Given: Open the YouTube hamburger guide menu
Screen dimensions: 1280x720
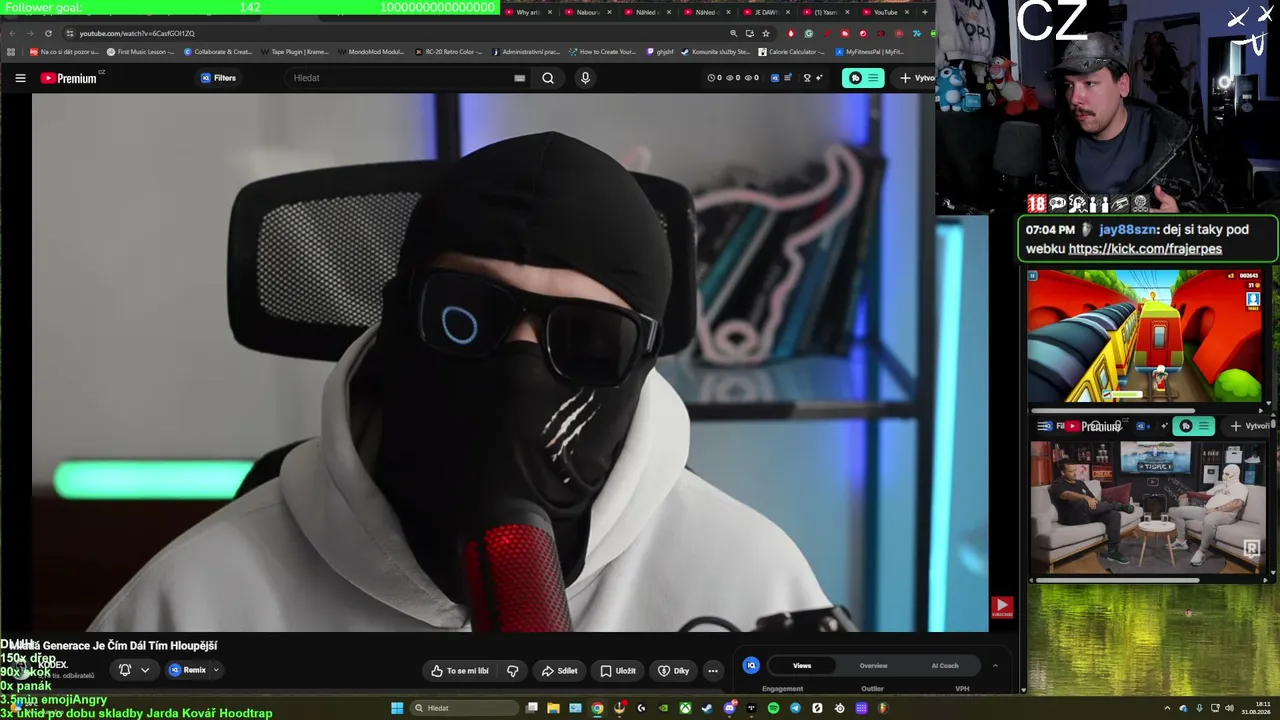Looking at the screenshot, I should (20, 78).
